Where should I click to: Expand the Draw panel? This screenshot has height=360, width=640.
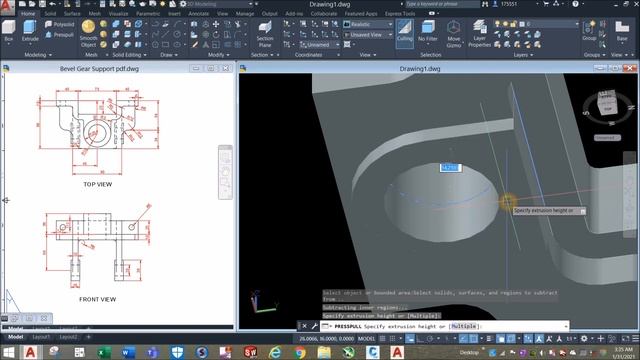click(169, 55)
